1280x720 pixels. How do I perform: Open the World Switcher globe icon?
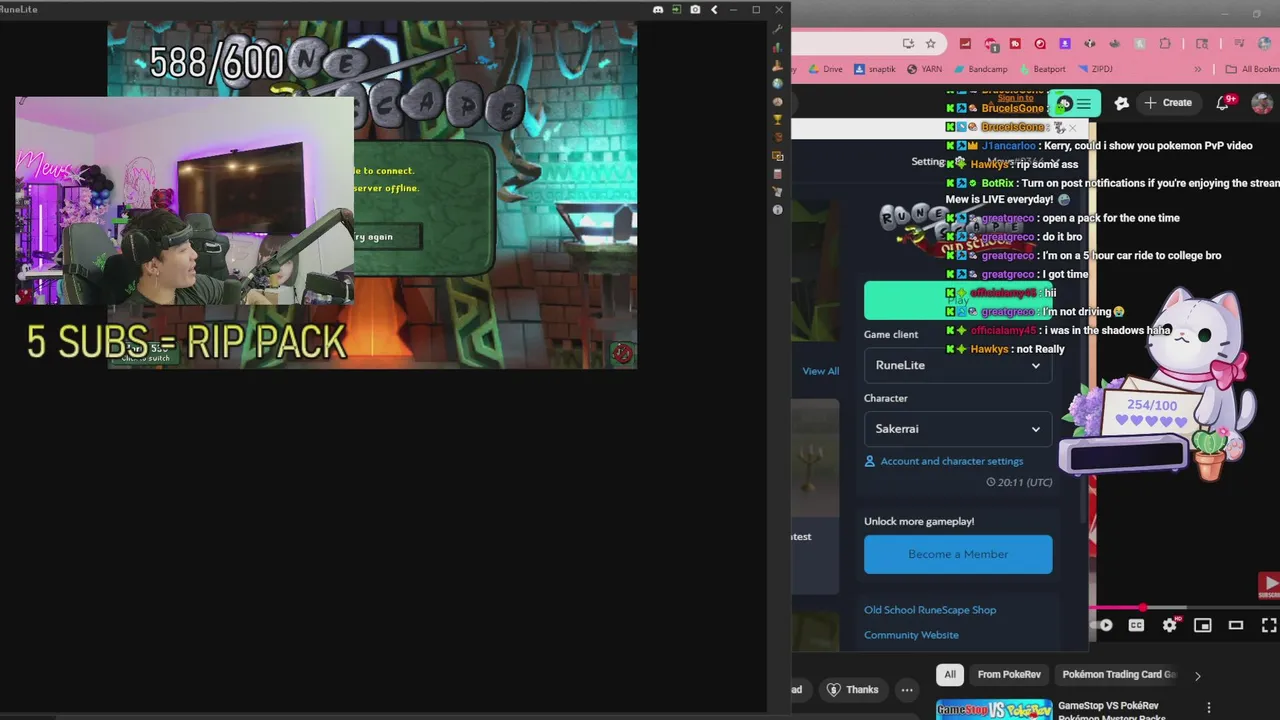(778, 84)
